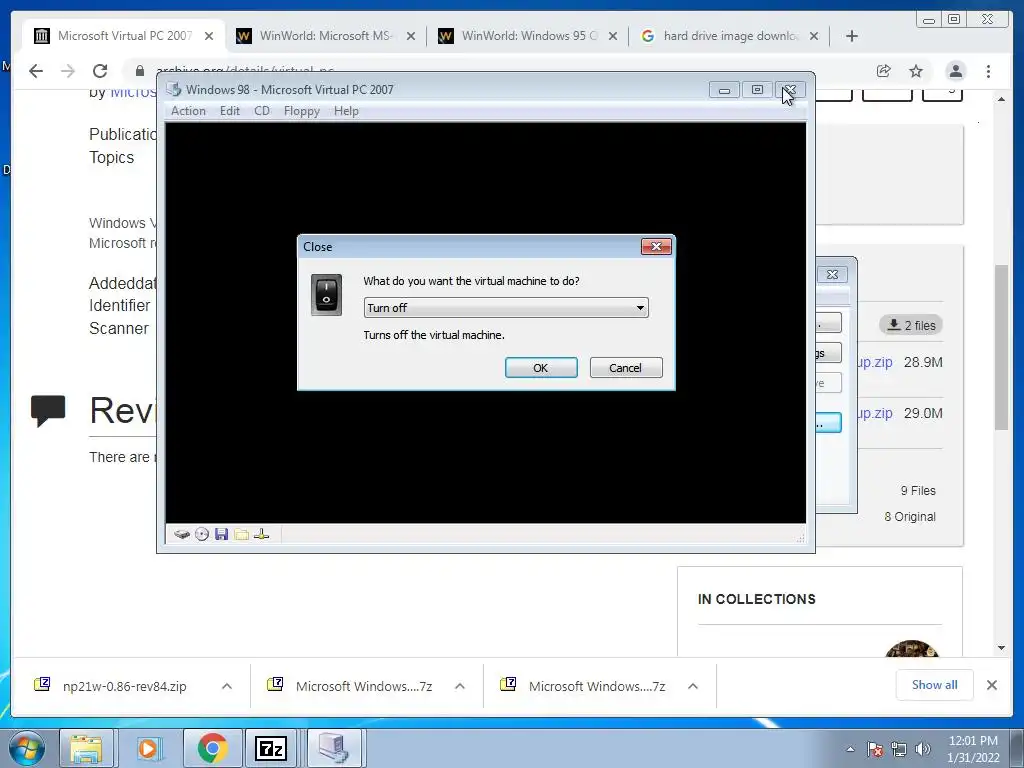Bookmark this page with the star icon
This screenshot has width=1024, height=768.
(916, 71)
